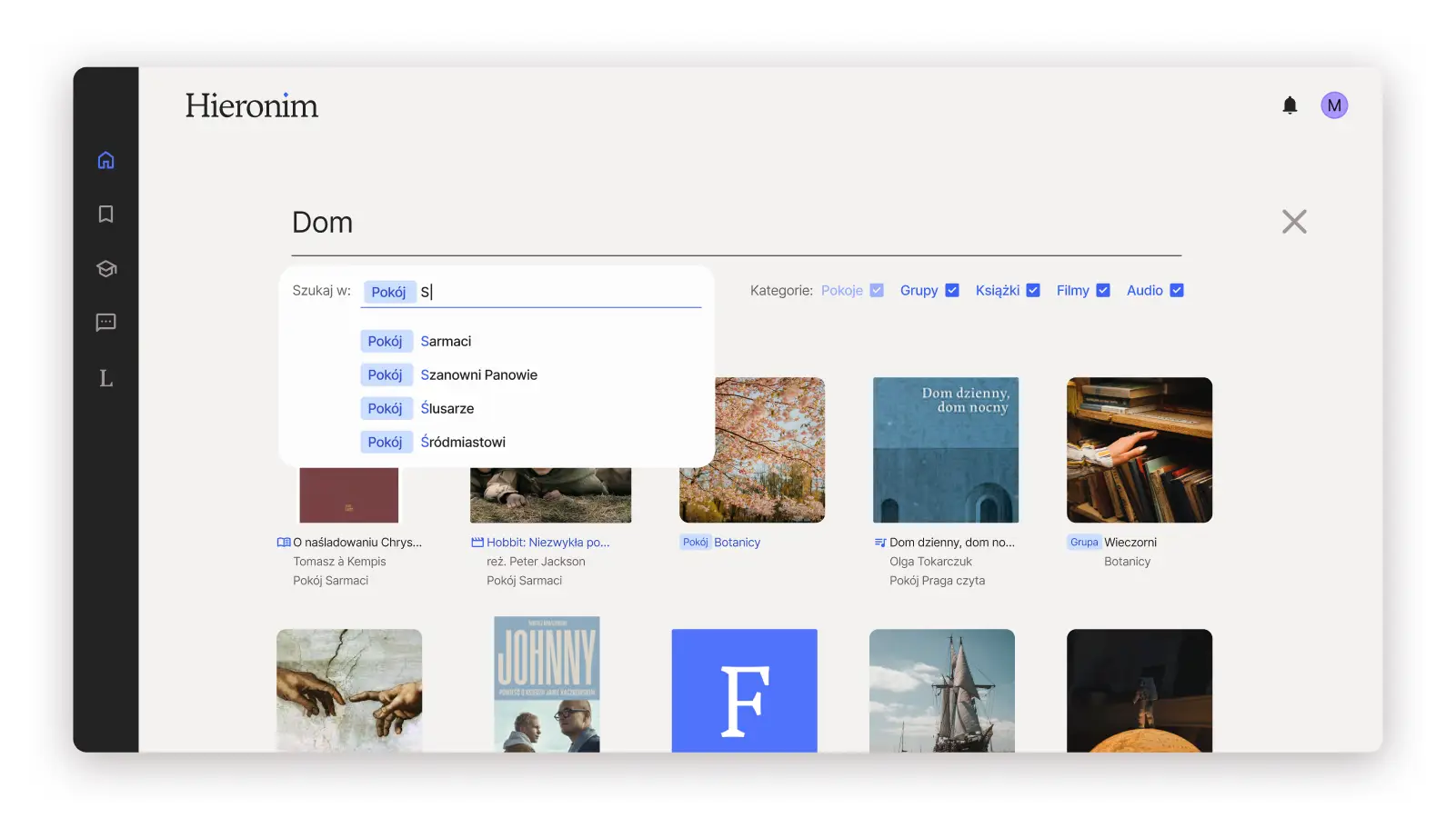This screenshot has height=818, width=1456.
Task: Click the astronaut on planet thumbnail
Action: point(1140,691)
